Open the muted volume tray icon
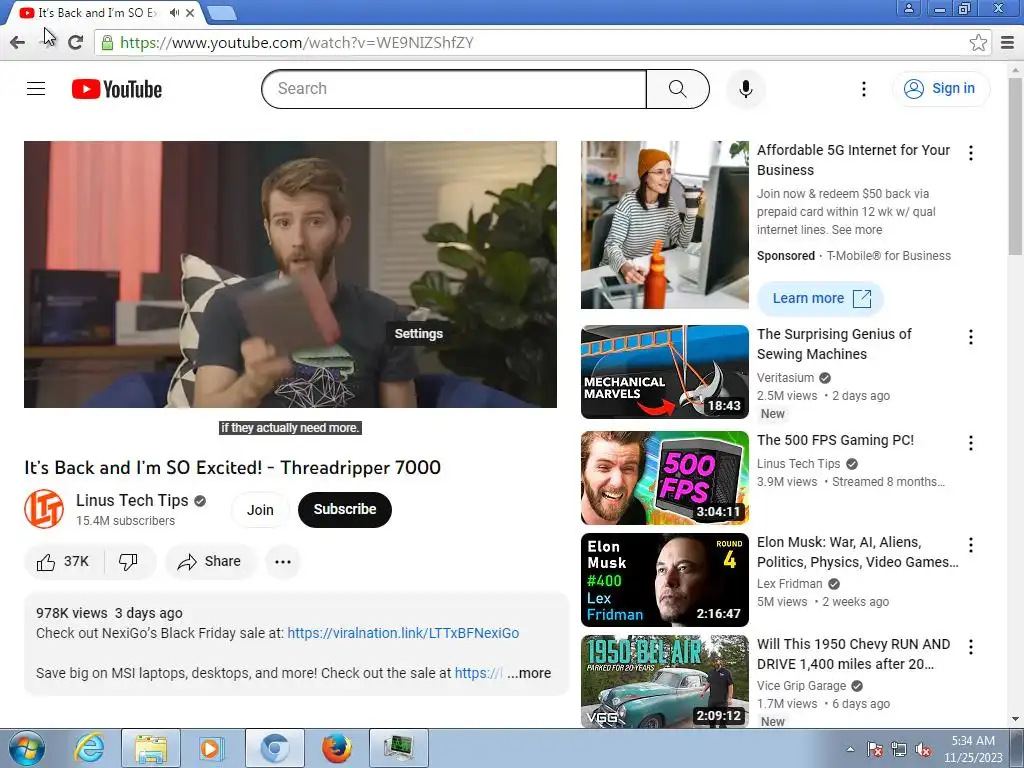Viewport: 1024px width, 768px height. click(x=922, y=750)
